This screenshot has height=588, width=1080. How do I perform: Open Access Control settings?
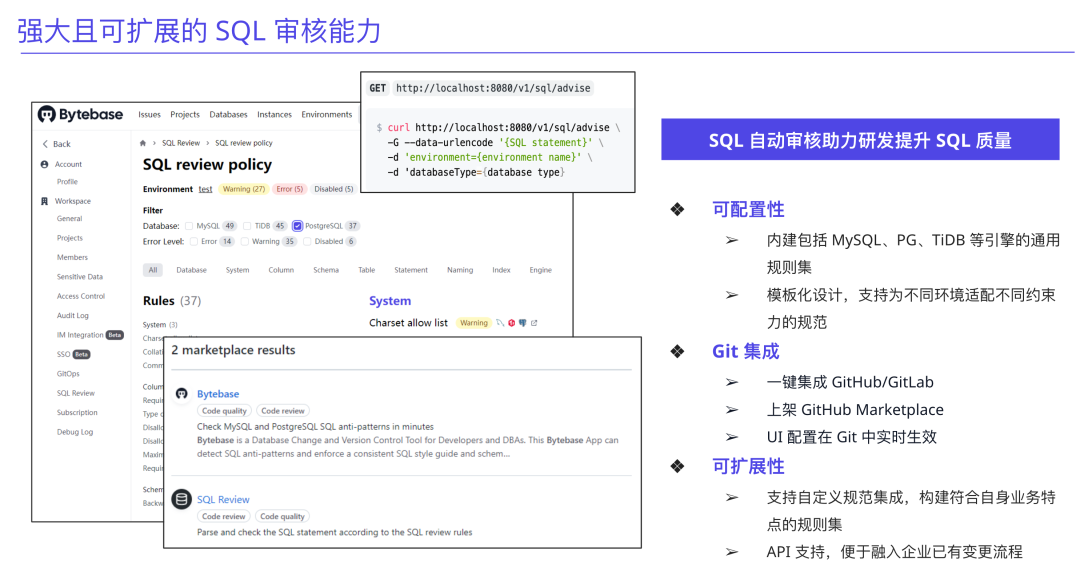[x=81, y=296]
